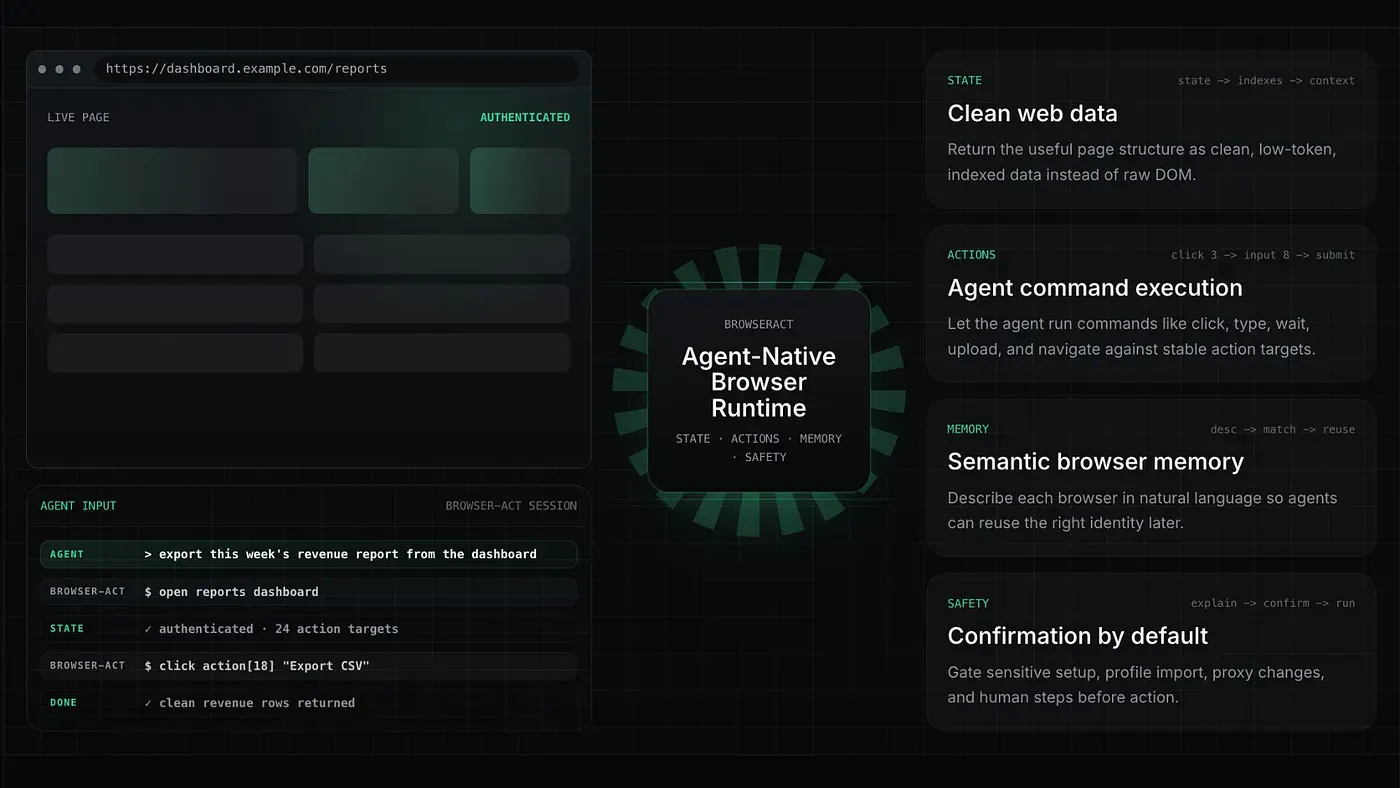
Task: Click the green "AUTHENTICATED" status text
Action: [525, 117]
